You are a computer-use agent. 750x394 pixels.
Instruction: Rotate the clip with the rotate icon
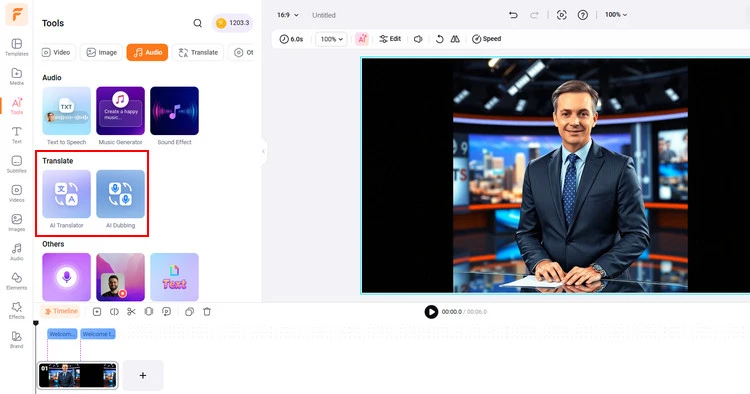[440, 39]
